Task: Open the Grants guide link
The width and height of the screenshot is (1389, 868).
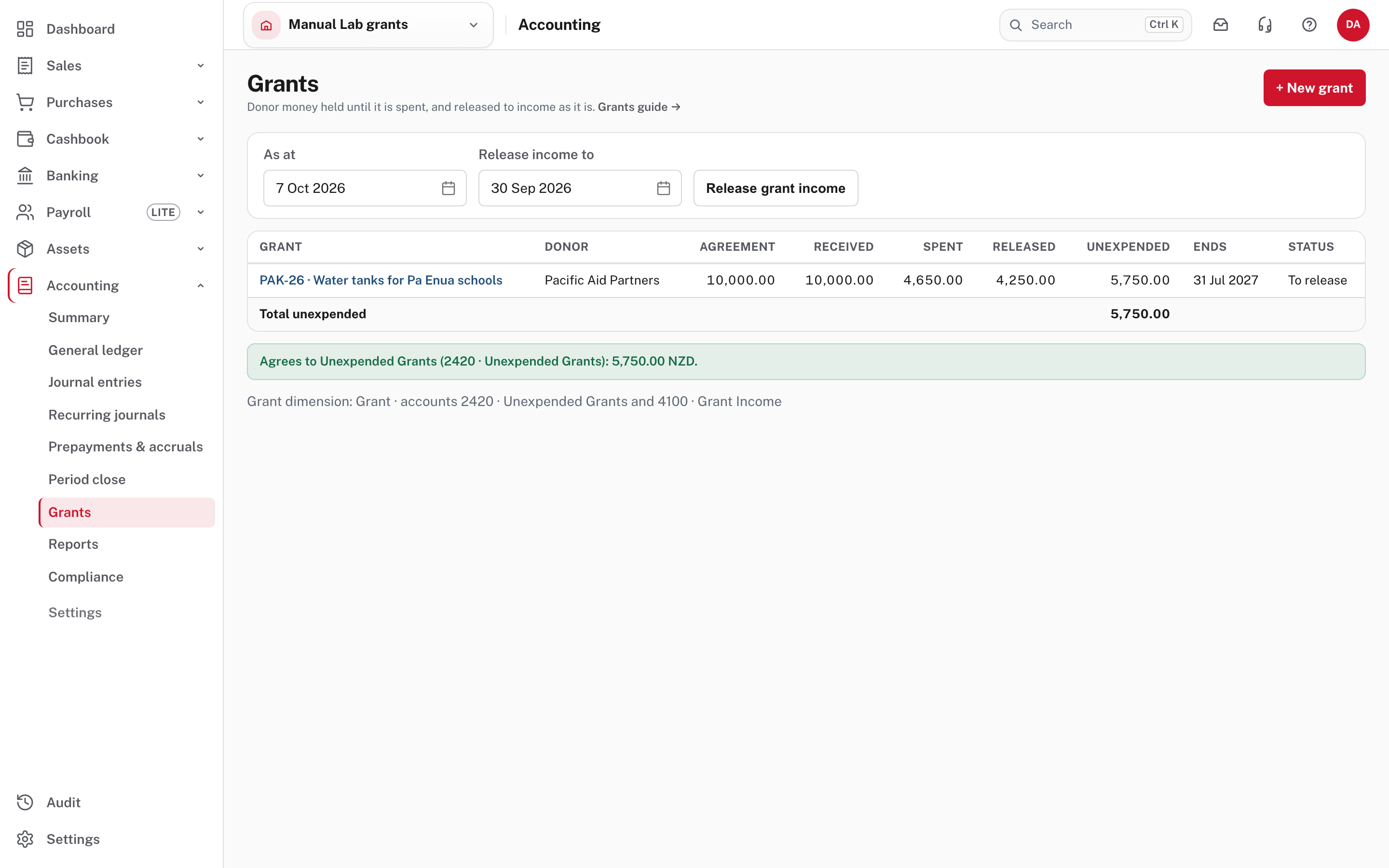Action: coord(639,107)
